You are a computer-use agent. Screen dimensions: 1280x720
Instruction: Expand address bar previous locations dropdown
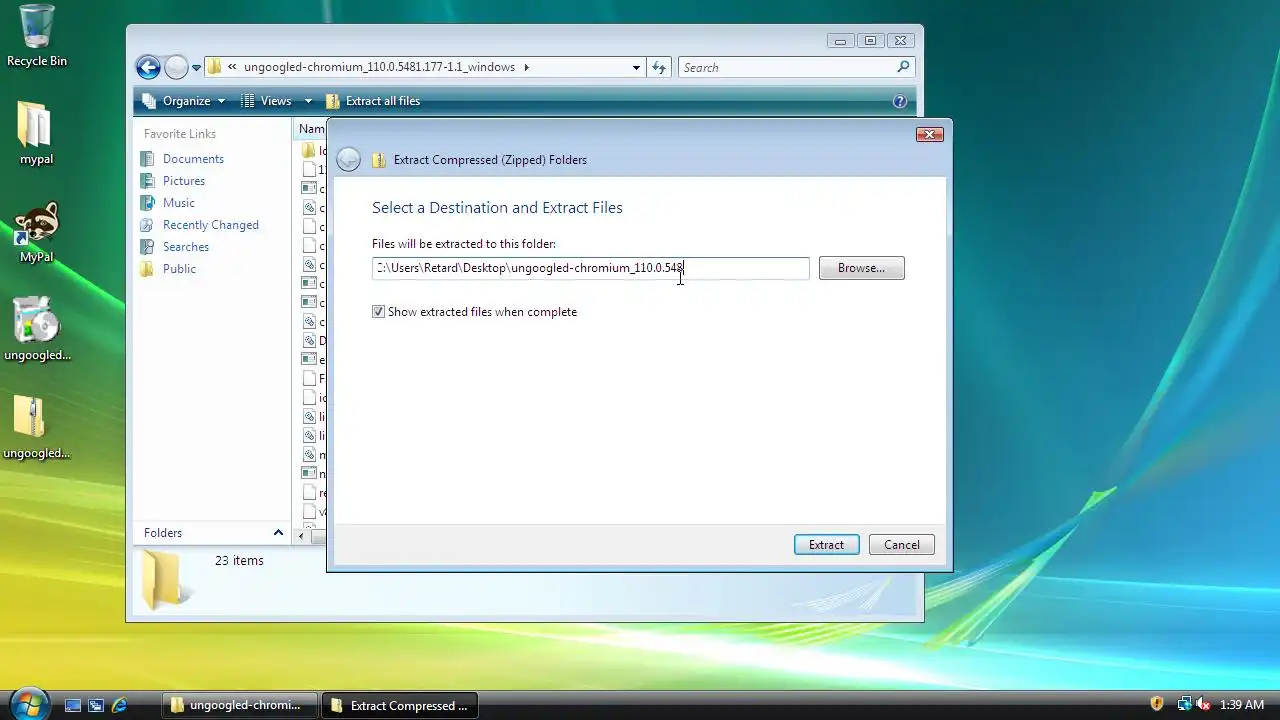coord(636,68)
